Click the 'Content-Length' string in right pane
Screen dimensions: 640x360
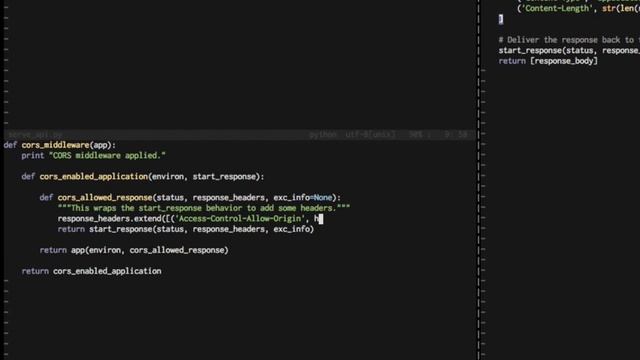pyautogui.click(x=557, y=9)
